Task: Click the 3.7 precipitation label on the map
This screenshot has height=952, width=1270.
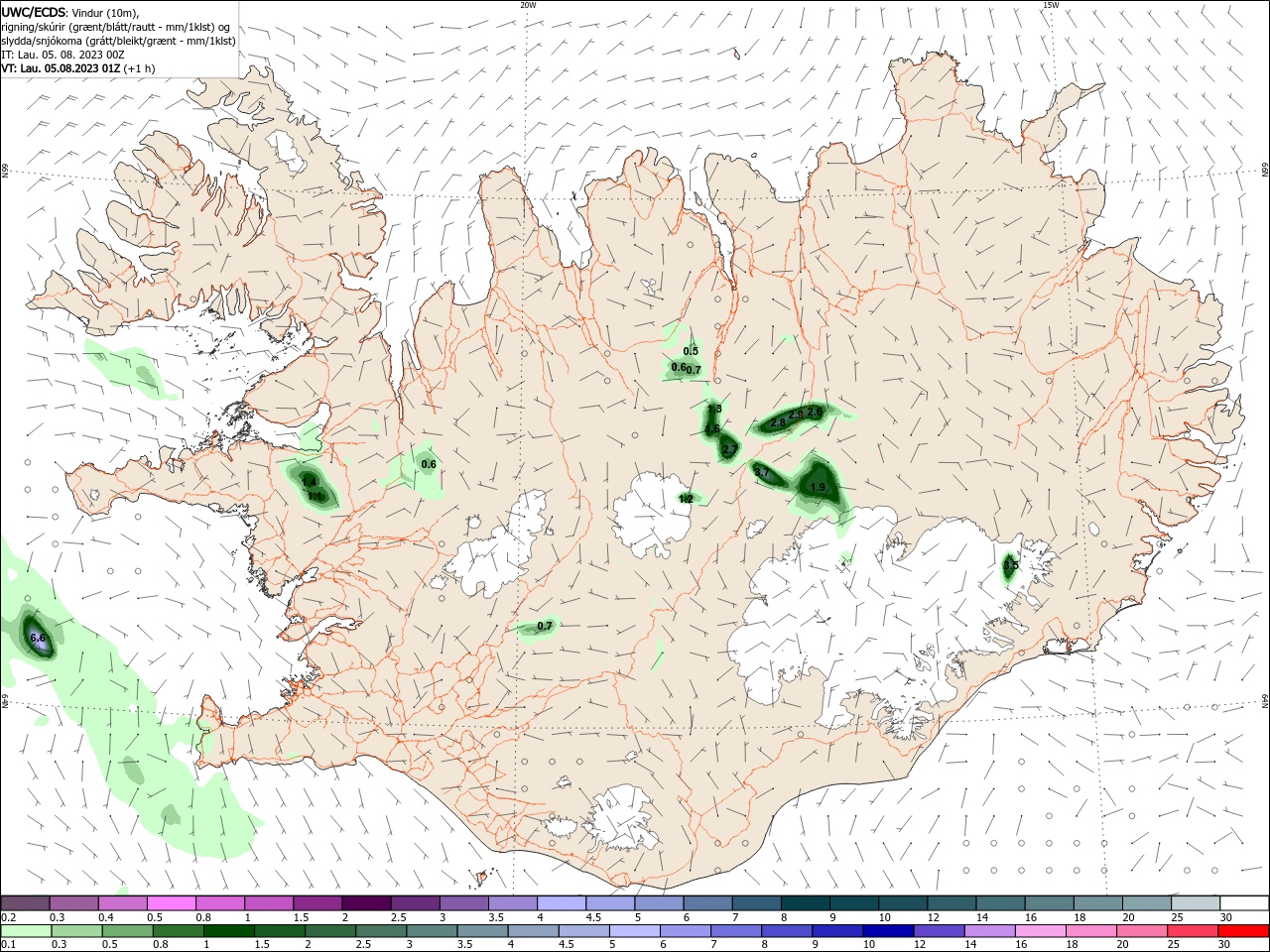Action: [x=762, y=473]
